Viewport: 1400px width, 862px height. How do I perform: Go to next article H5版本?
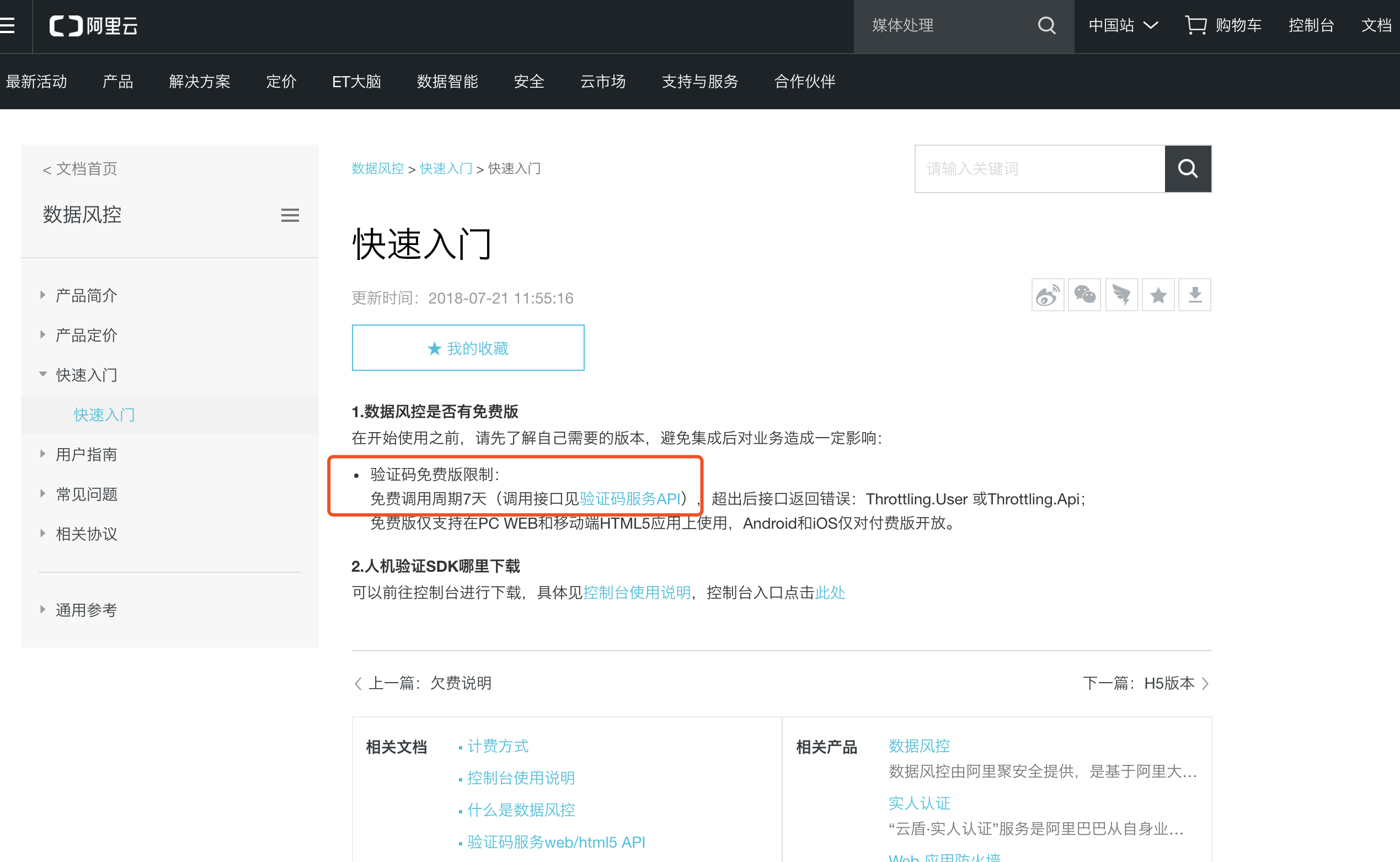click(x=1145, y=683)
